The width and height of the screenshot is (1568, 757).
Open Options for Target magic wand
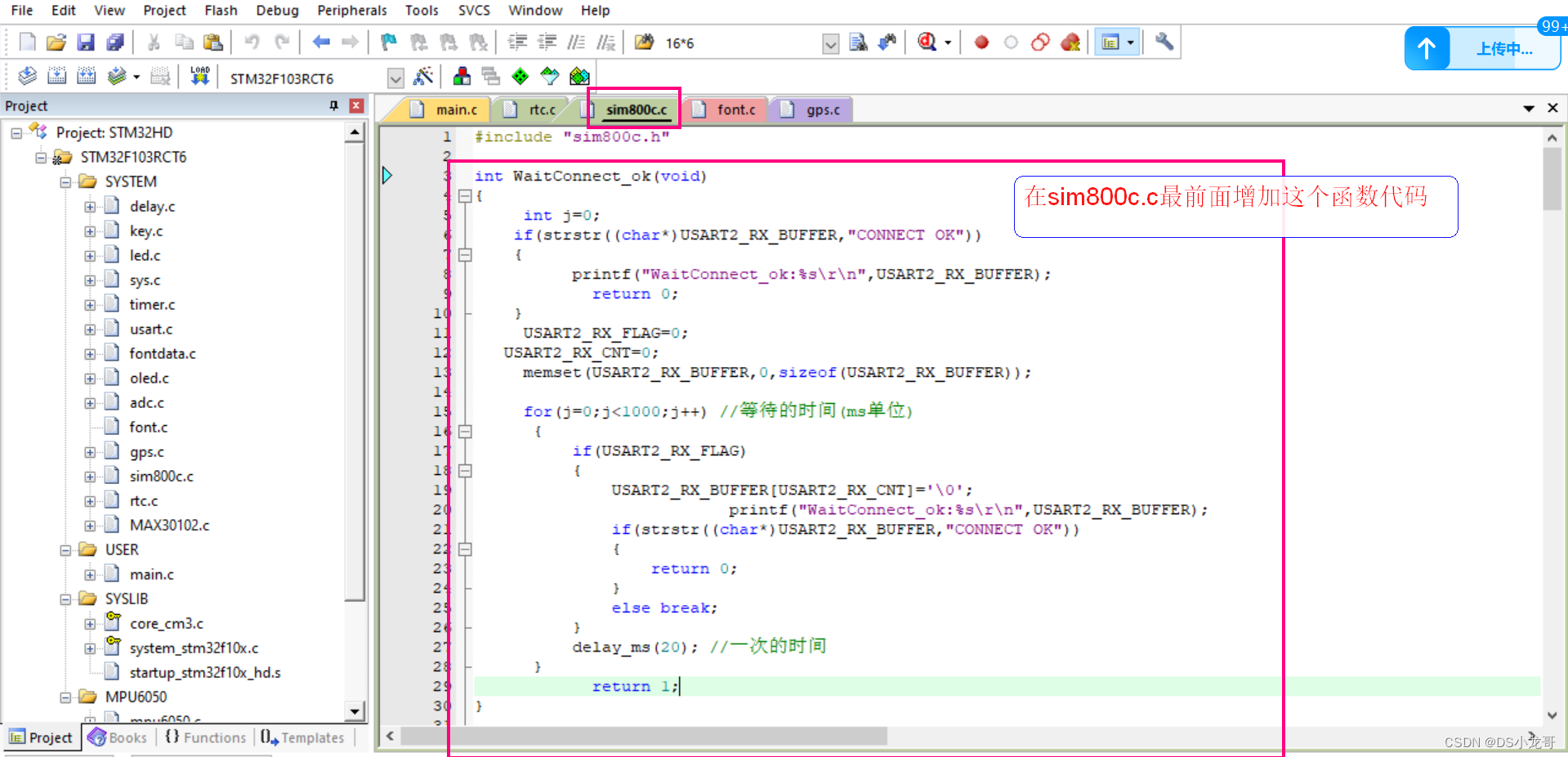click(423, 77)
